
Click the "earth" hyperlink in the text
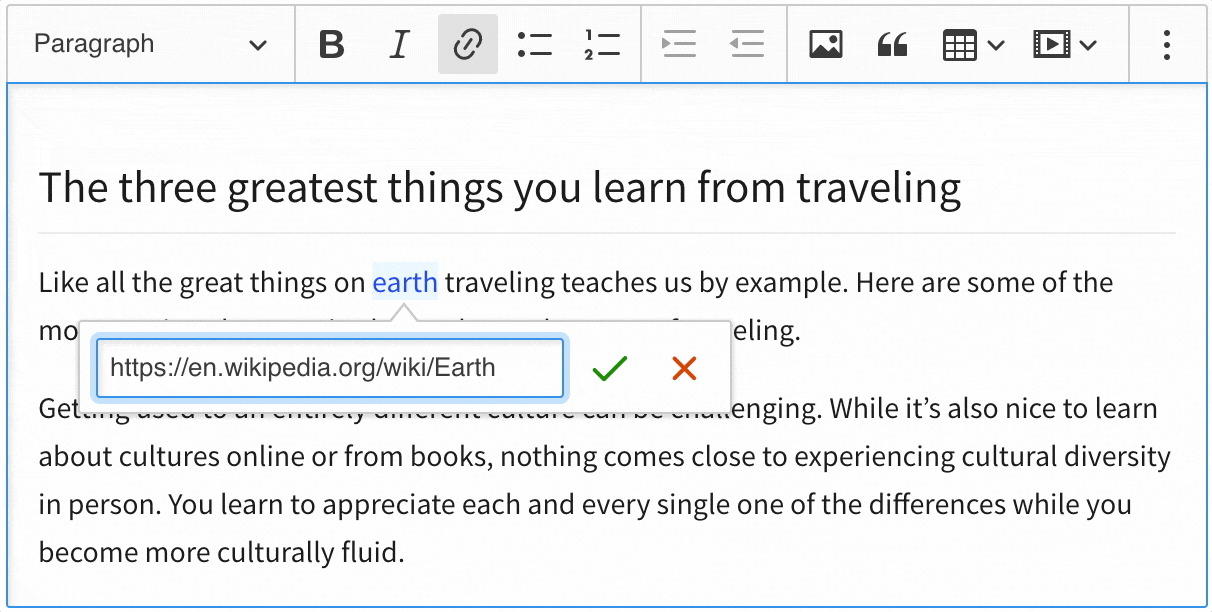(x=404, y=283)
